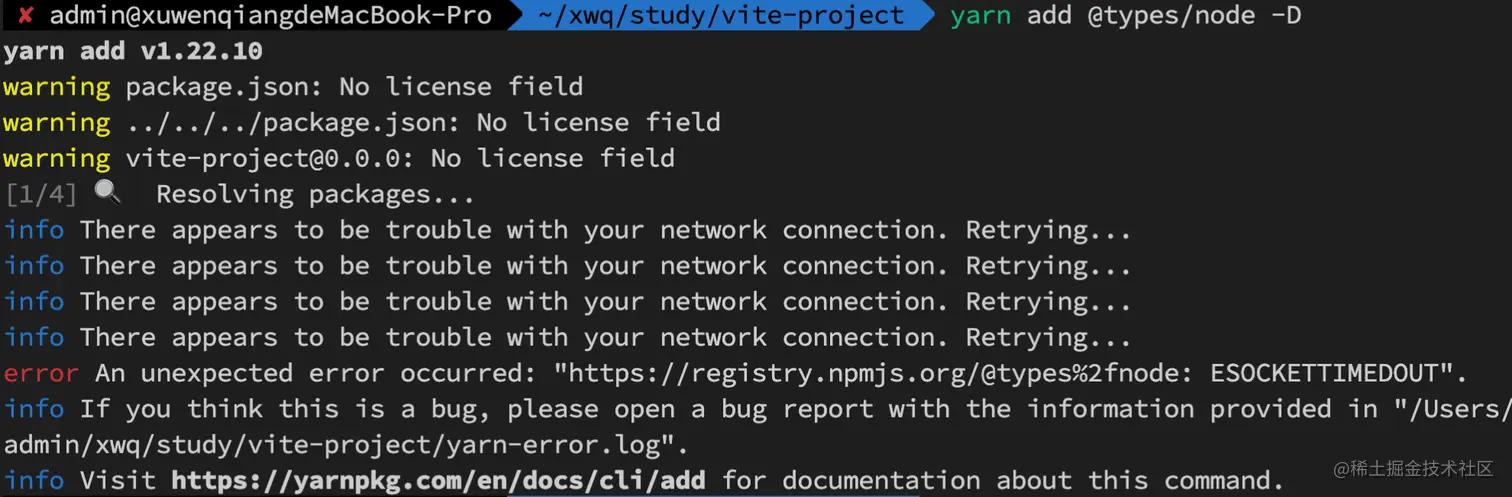This screenshot has width=1512, height=497.
Task: Click the red X status icon in prompt
Action: point(26,15)
